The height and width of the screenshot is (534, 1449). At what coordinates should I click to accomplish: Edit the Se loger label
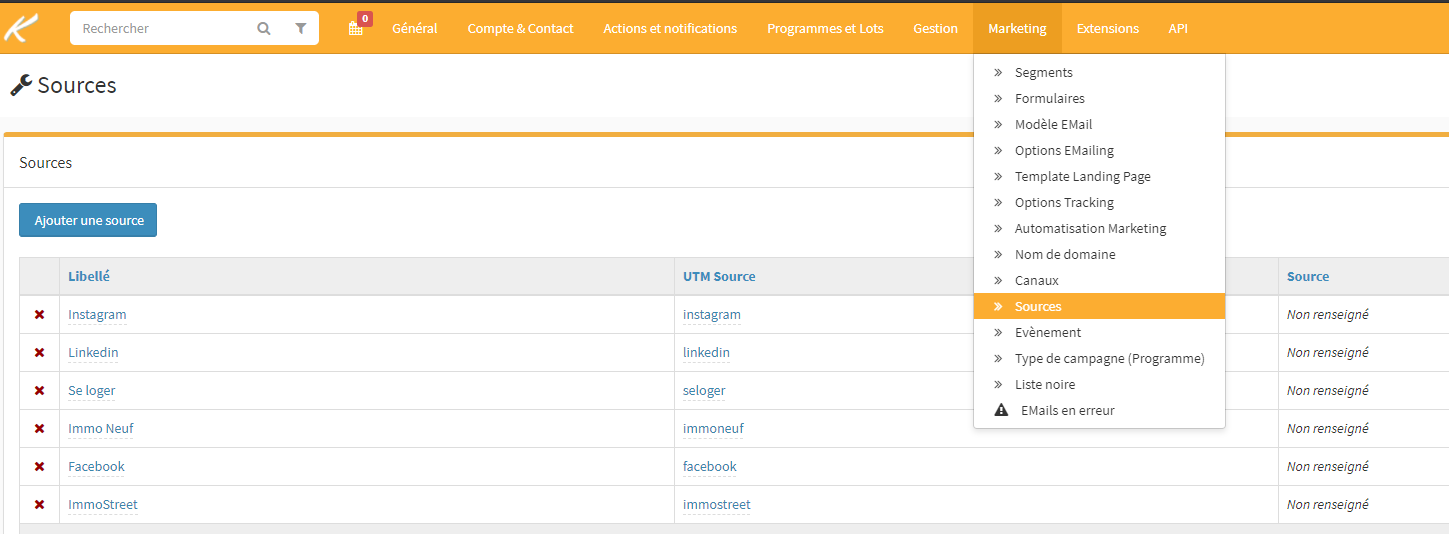coord(92,391)
